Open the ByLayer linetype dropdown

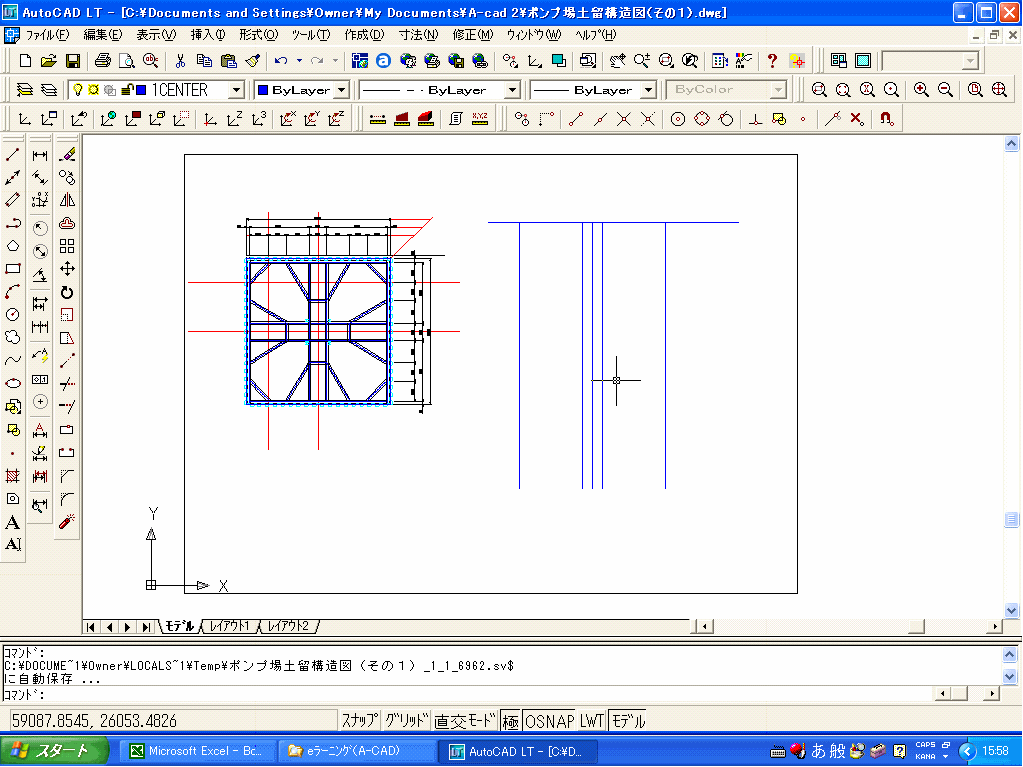click(513, 90)
